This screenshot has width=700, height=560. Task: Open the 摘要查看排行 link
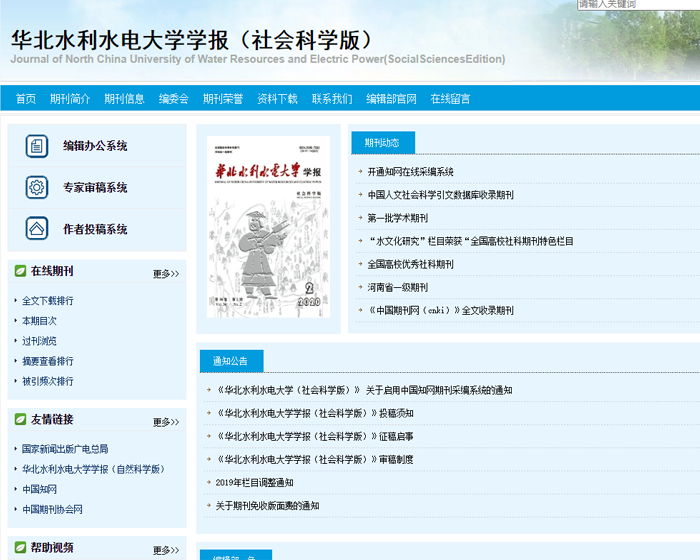tap(48, 361)
